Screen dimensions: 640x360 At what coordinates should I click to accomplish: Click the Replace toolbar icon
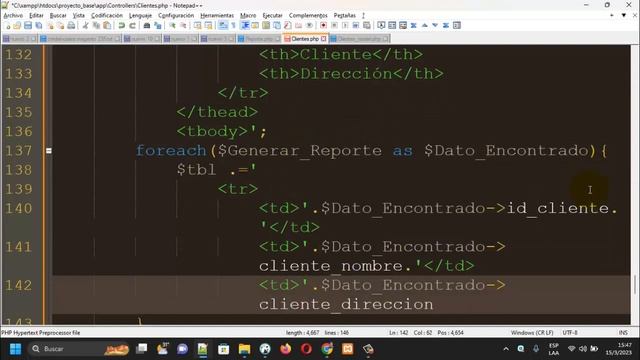(158, 25)
